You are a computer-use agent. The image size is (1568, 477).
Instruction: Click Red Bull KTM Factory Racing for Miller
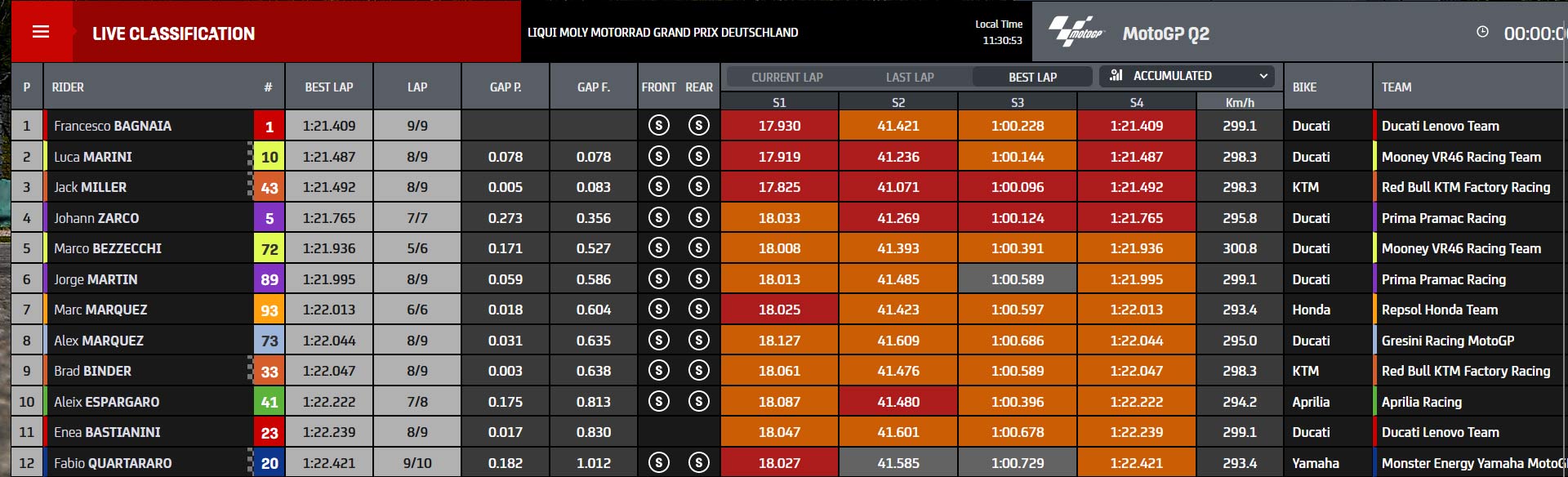1466,187
